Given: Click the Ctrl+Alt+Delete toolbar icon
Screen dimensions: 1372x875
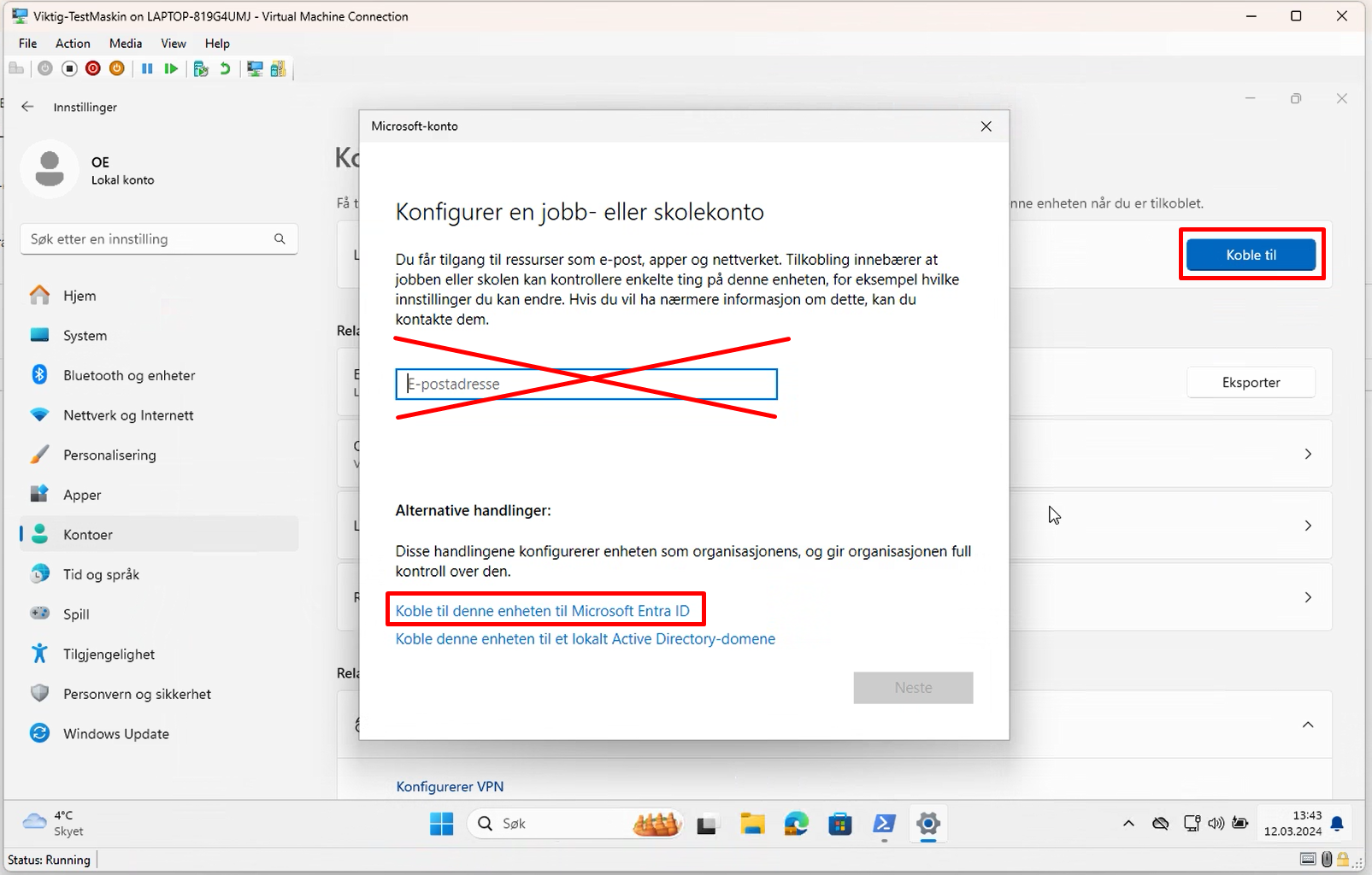Looking at the screenshot, I should (16, 69).
